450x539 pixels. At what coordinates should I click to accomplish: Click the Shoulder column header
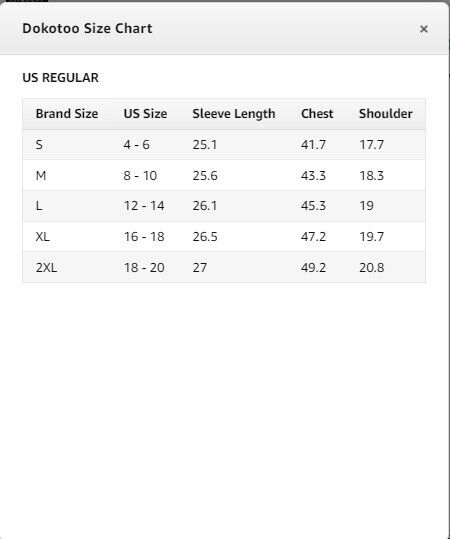(x=386, y=113)
